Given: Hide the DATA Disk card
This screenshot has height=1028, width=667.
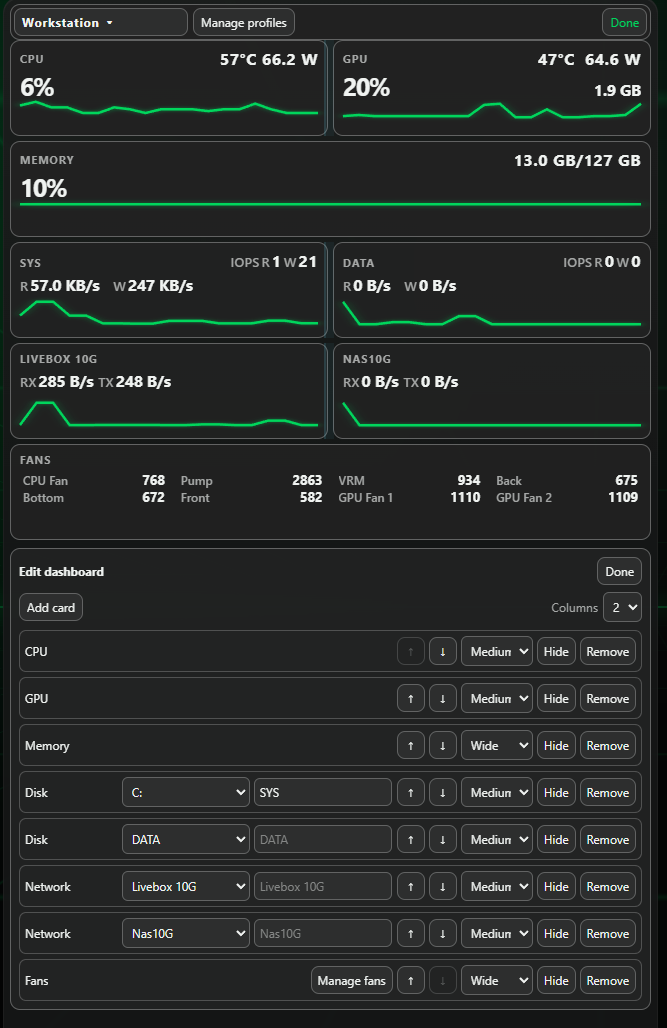Looking at the screenshot, I should tap(556, 840).
